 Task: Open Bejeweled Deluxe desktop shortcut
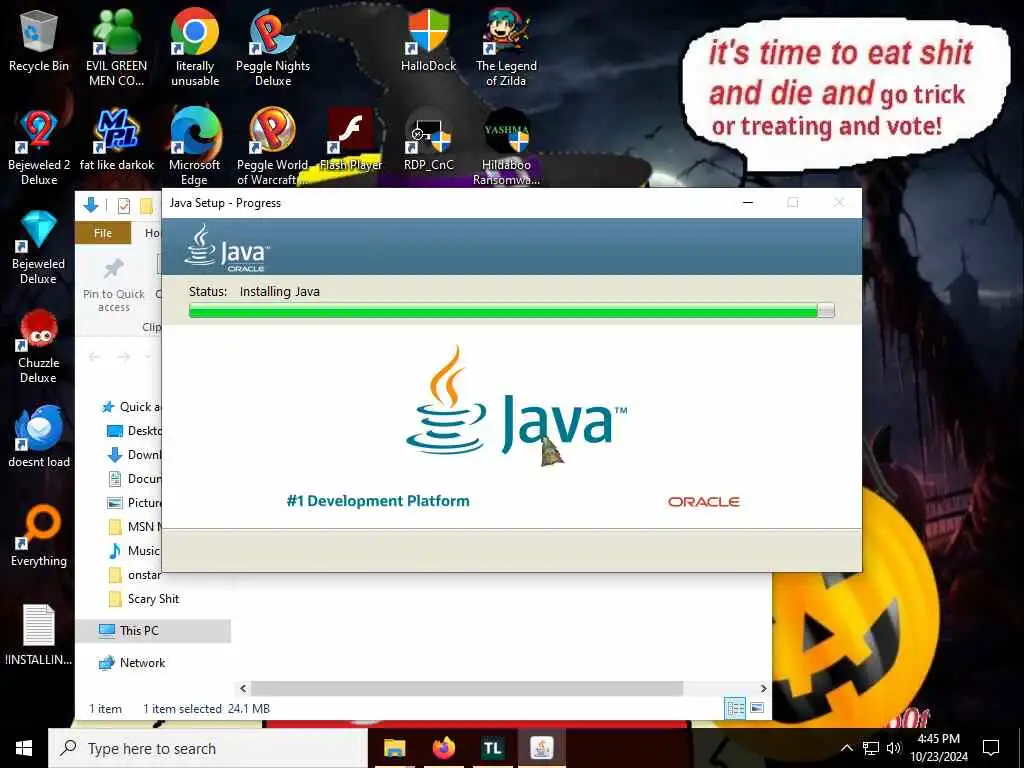39,246
